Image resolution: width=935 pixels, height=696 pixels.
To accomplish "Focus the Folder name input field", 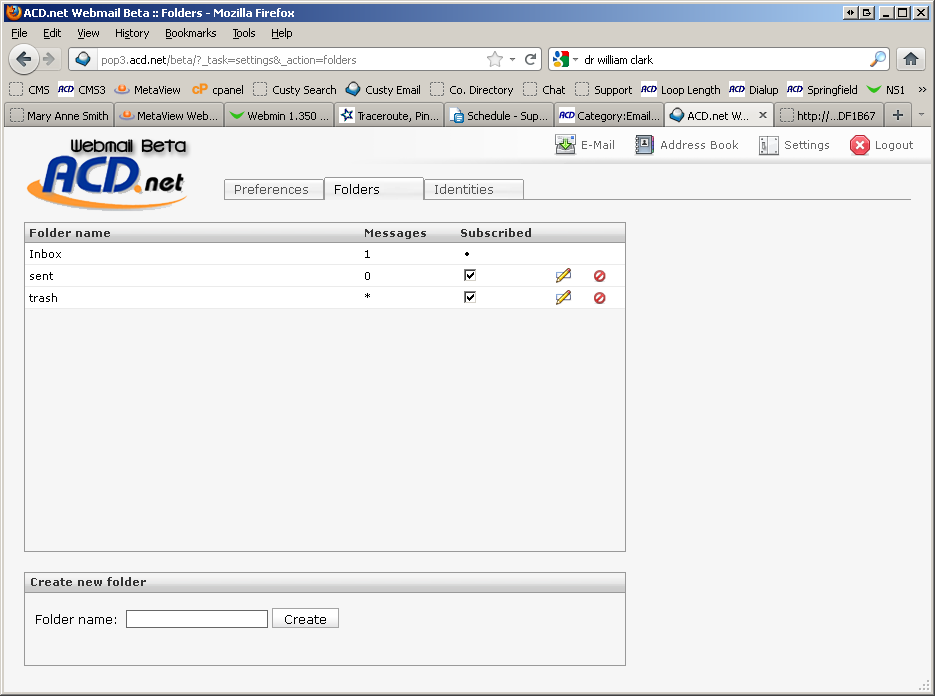I will pos(197,618).
